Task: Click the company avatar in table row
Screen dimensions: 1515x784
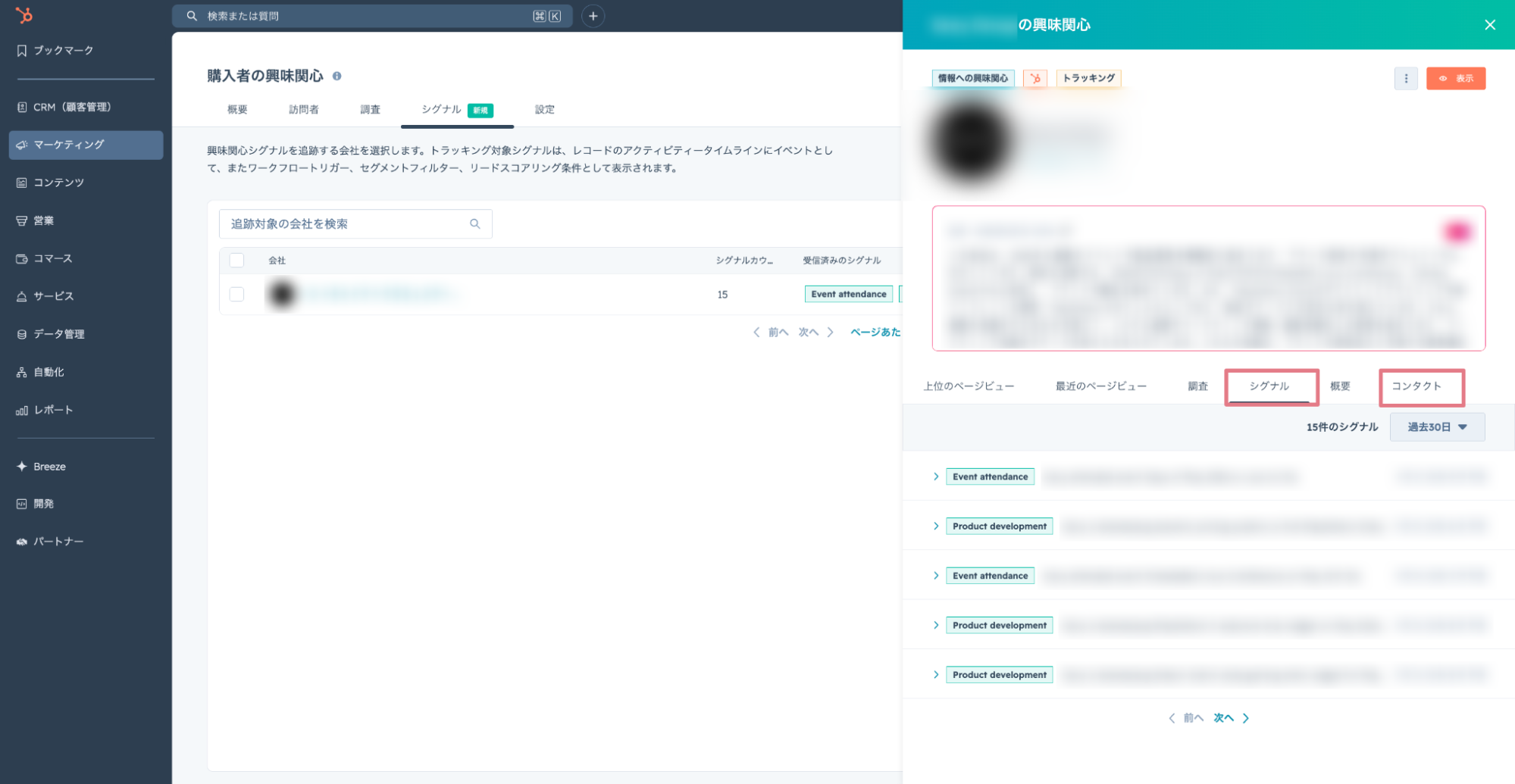Action: coord(283,294)
